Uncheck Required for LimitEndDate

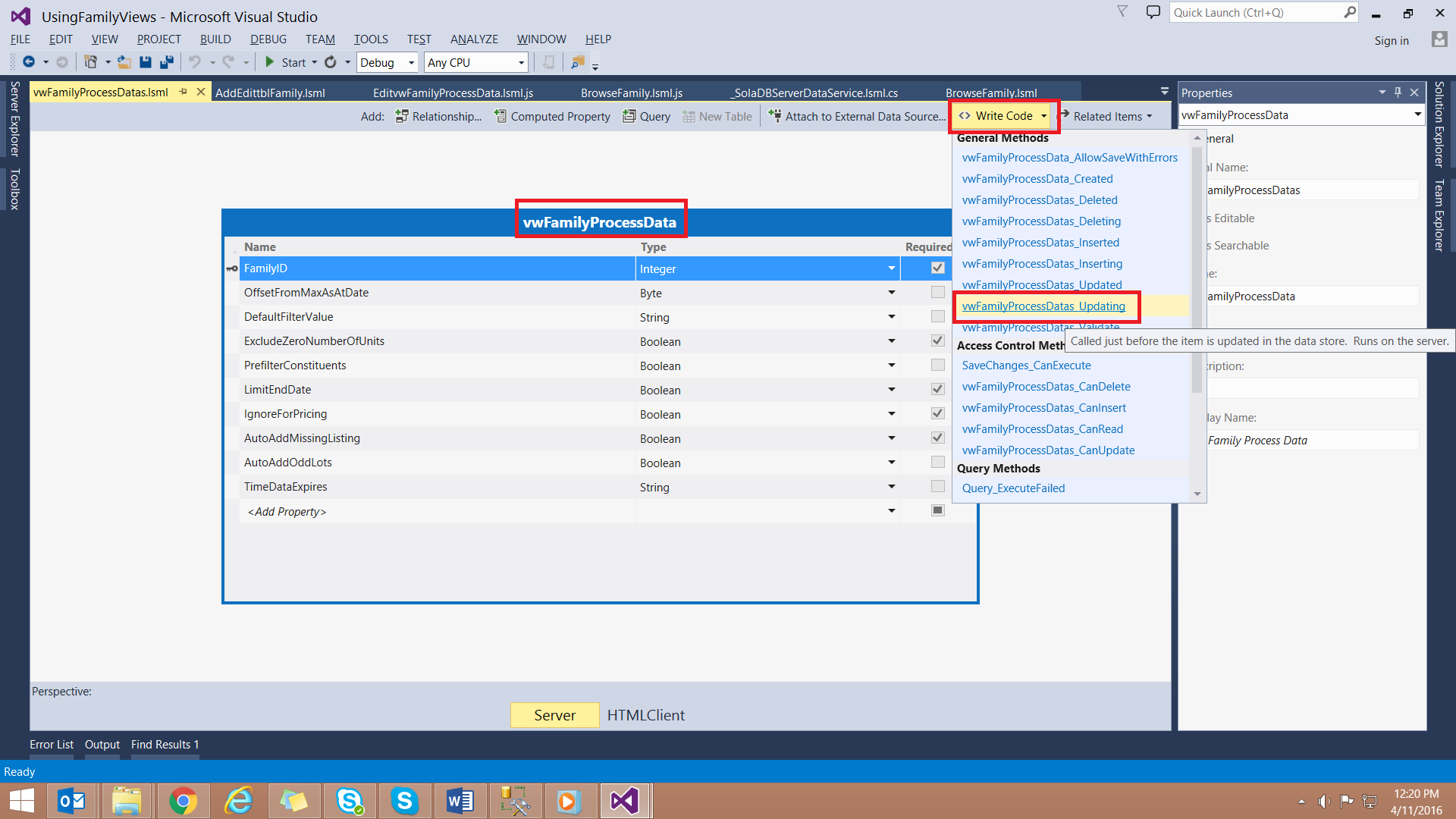pyautogui.click(x=938, y=389)
